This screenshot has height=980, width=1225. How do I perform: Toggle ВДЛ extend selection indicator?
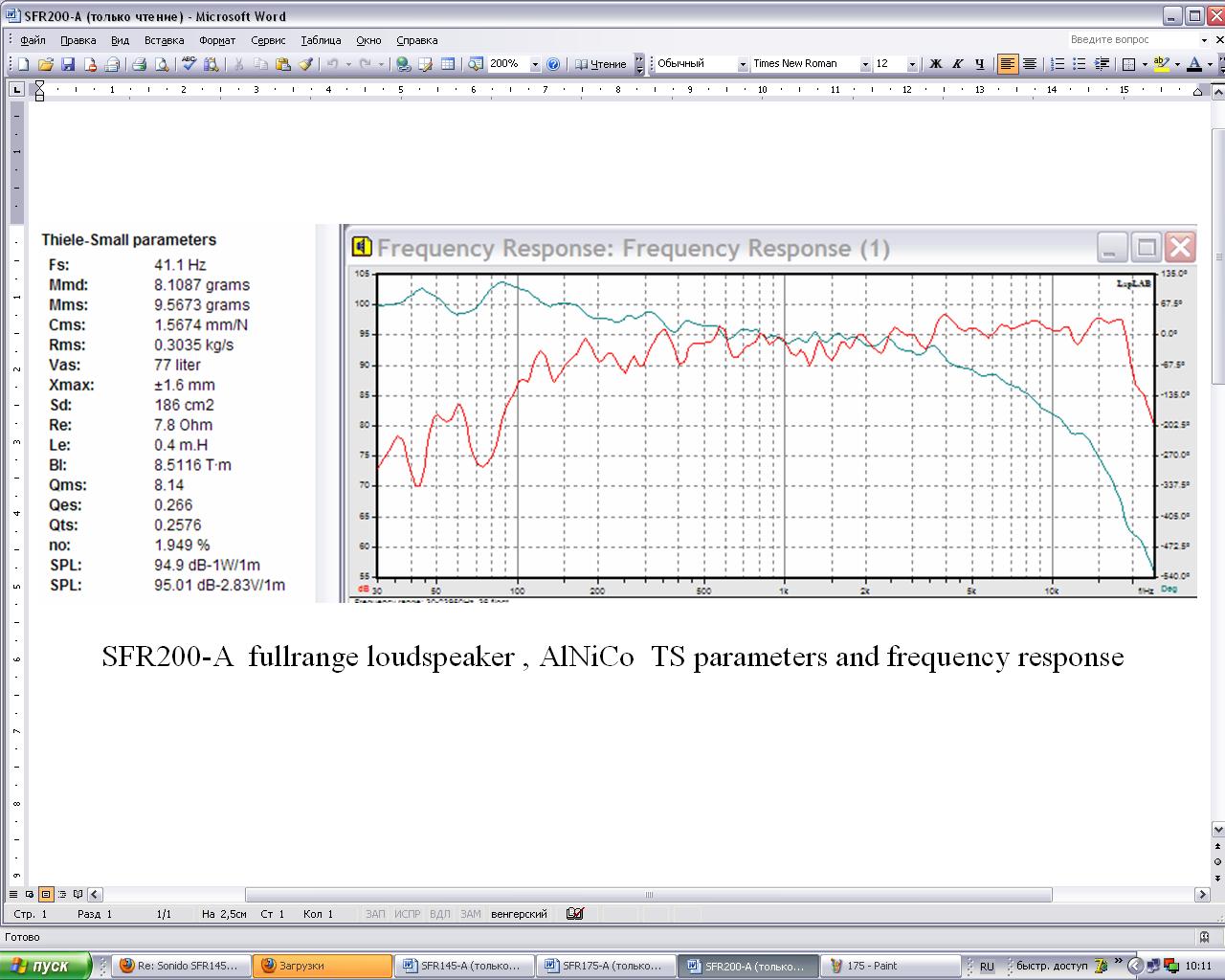[x=440, y=914]
